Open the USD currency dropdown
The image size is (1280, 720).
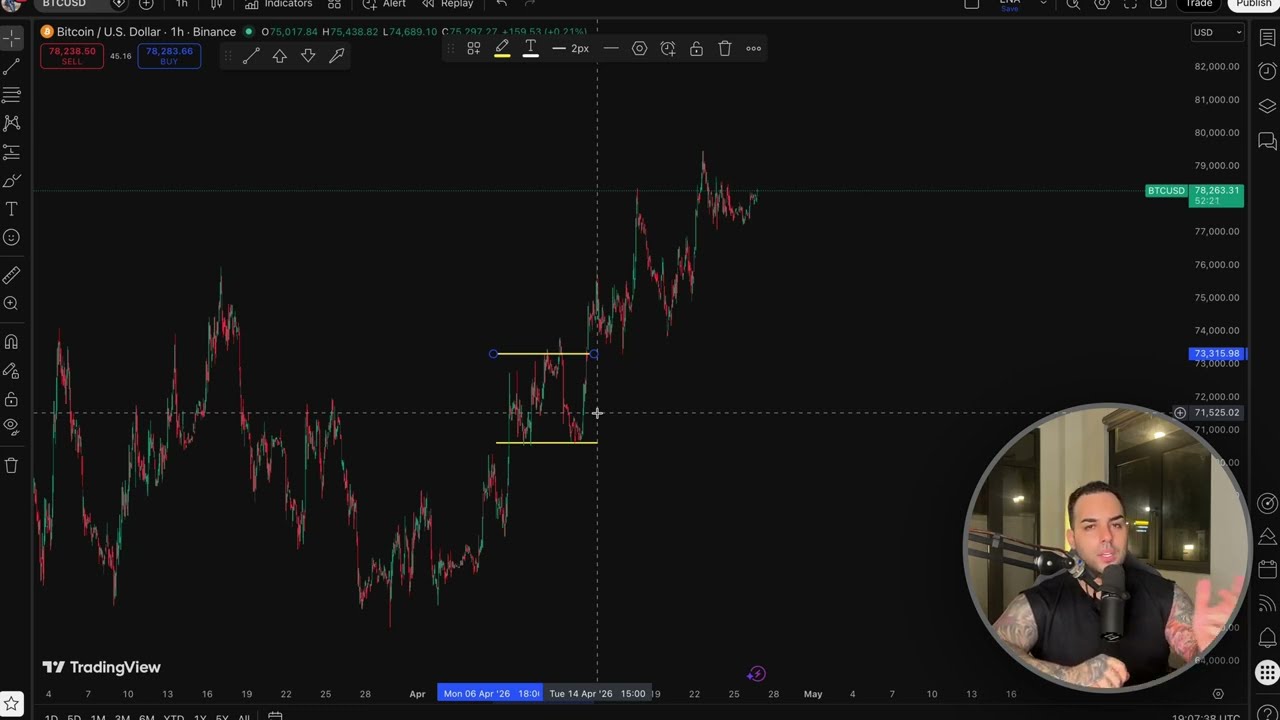click(1217, 32)
